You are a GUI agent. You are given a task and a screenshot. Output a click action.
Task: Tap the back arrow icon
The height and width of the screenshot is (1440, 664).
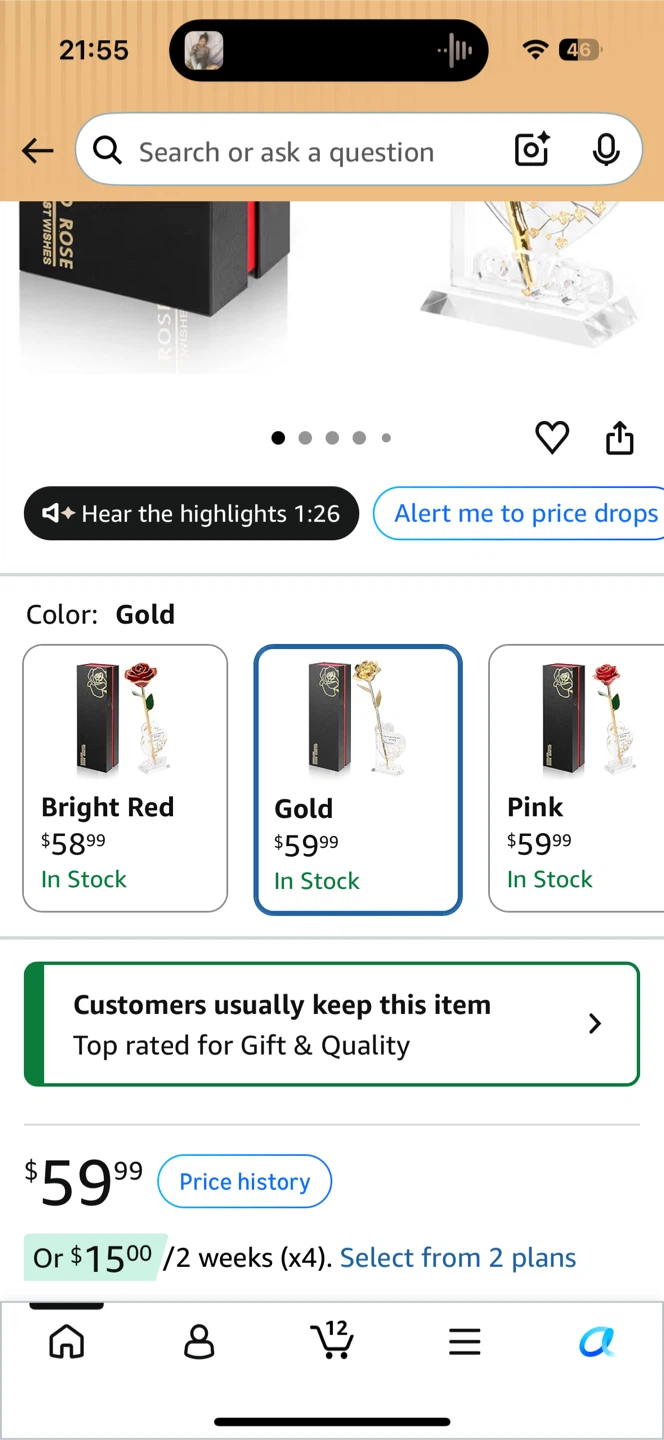tap(38, 151)
